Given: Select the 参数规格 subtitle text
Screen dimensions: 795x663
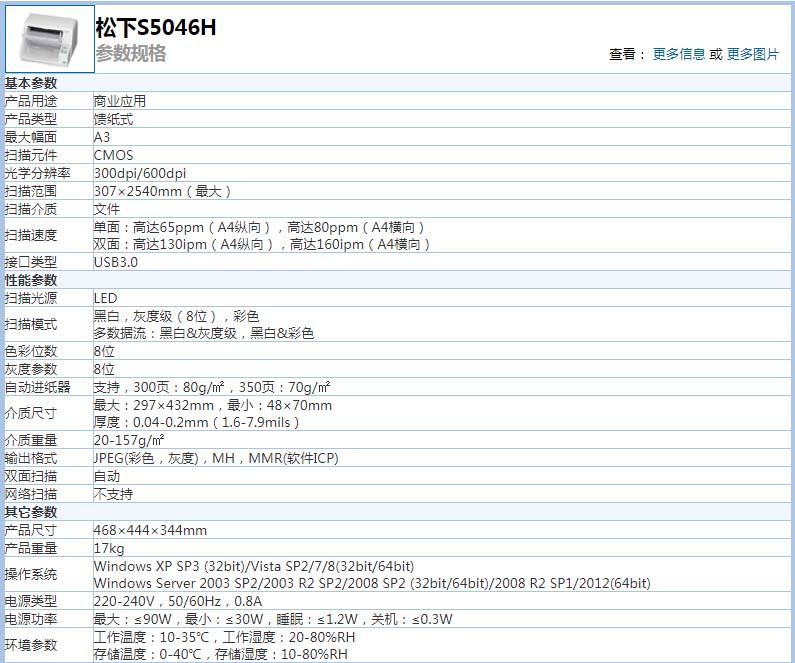Looking at the screenshot, I should click(131, 53).
